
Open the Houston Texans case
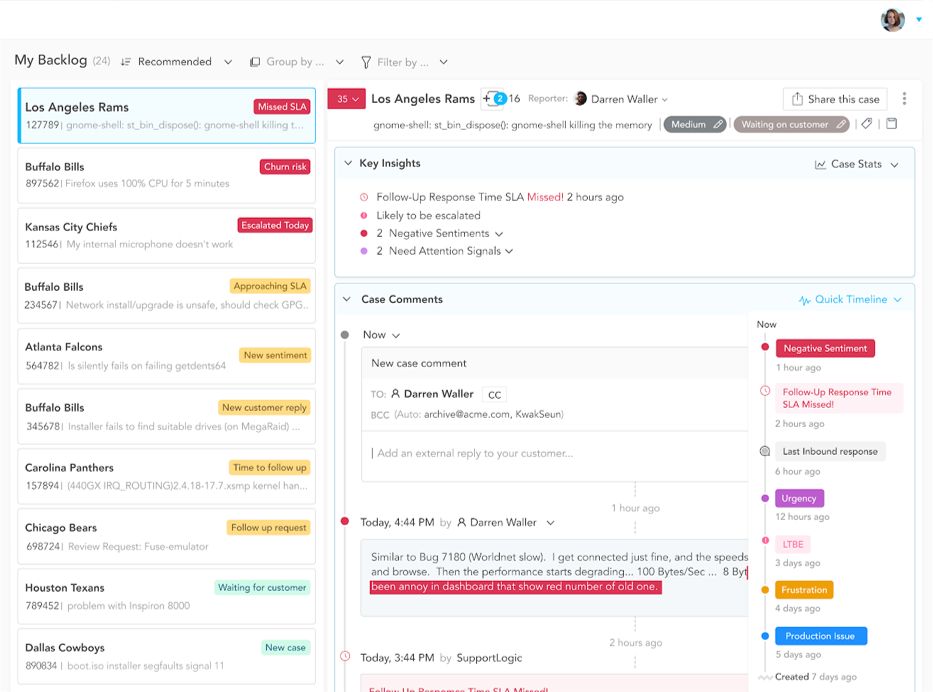tap(167, 597)
